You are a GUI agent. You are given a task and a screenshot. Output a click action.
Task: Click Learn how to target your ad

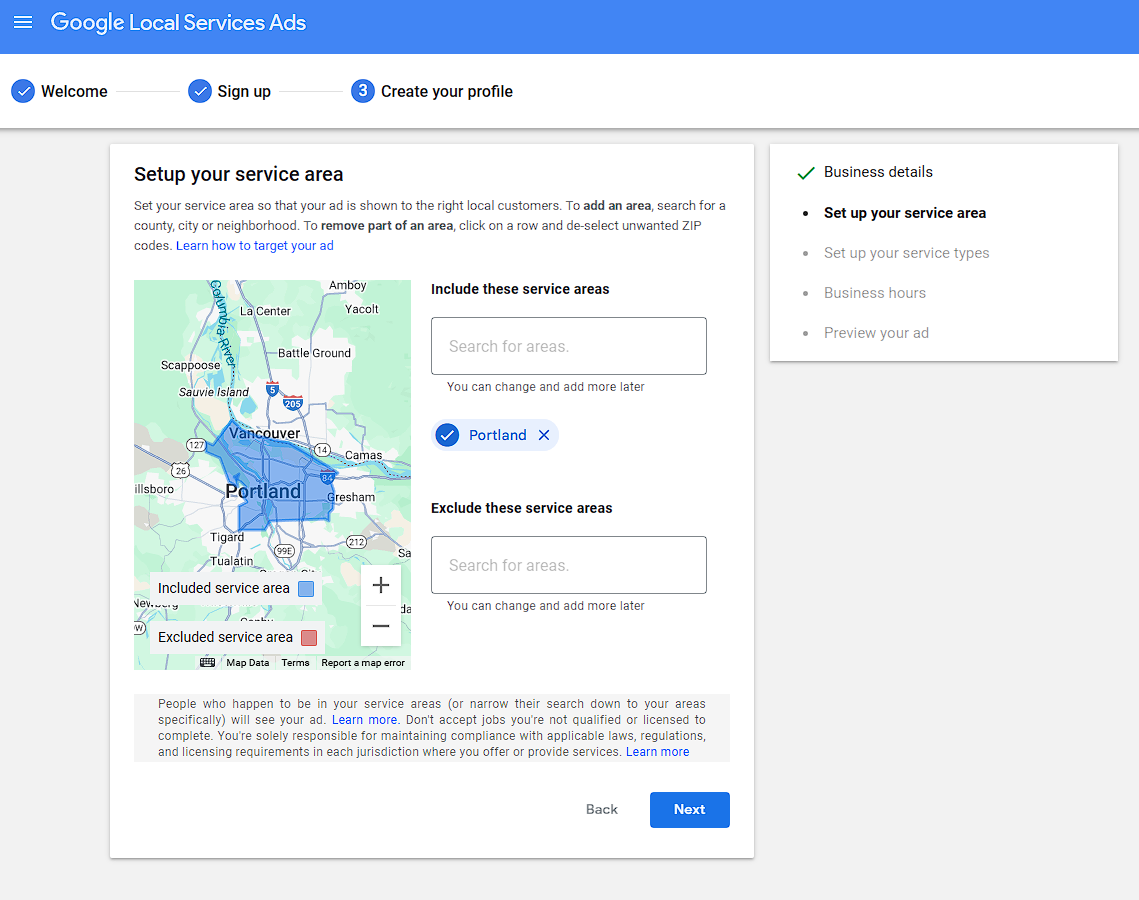coord(255,245)
